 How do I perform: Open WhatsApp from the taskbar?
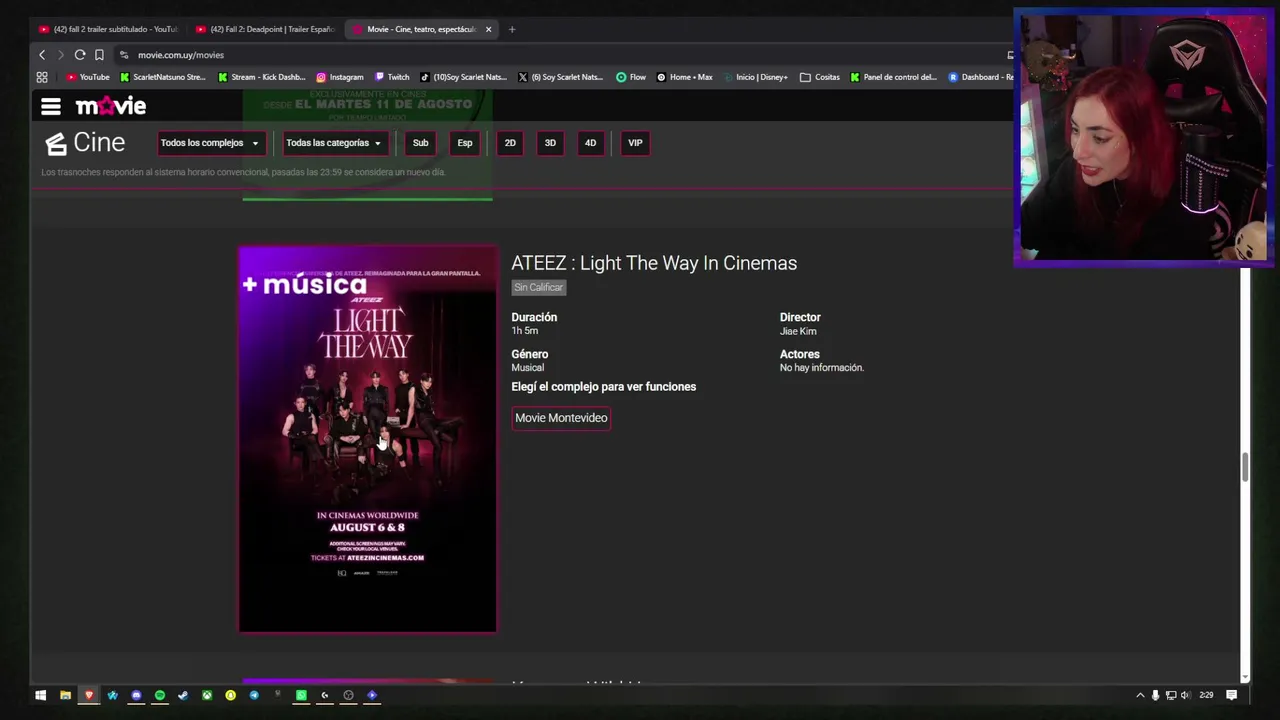click(301, 695)
